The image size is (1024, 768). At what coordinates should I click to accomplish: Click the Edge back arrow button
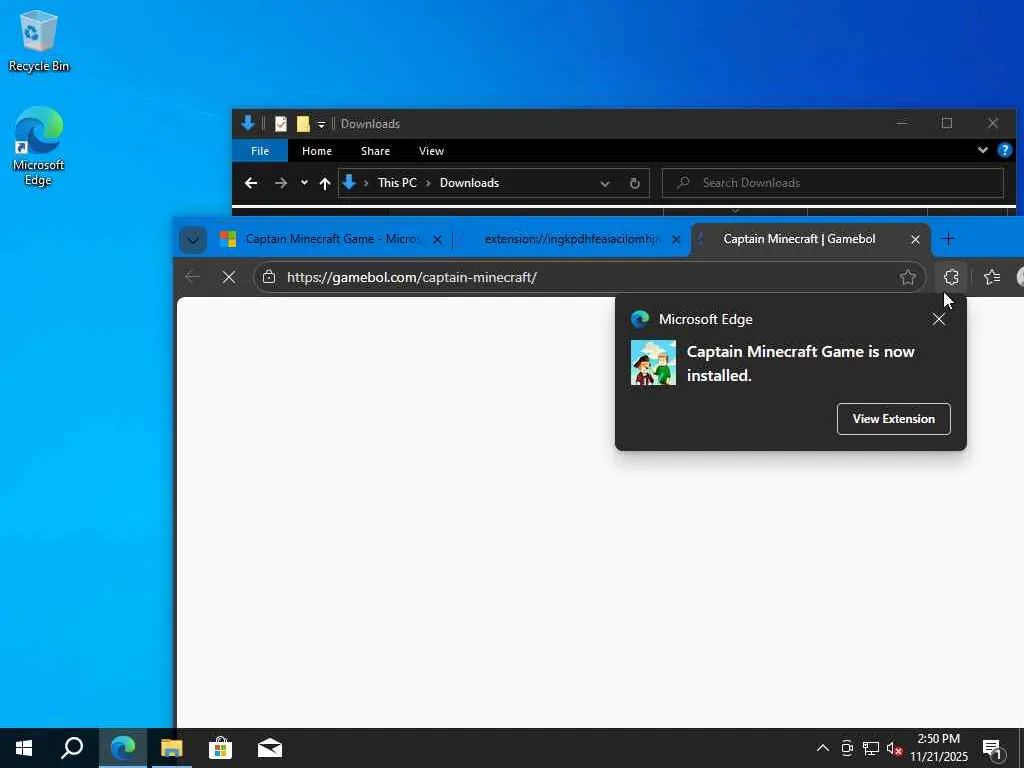(x=193, y=277)
